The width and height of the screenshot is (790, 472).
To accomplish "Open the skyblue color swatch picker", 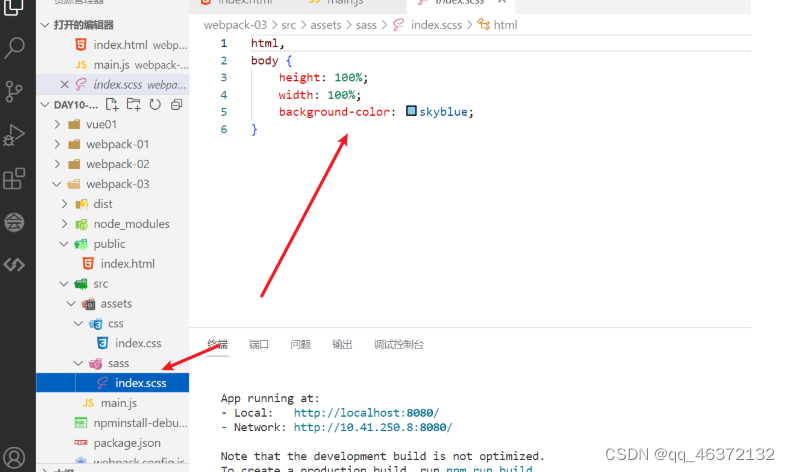I will (411, 111).
